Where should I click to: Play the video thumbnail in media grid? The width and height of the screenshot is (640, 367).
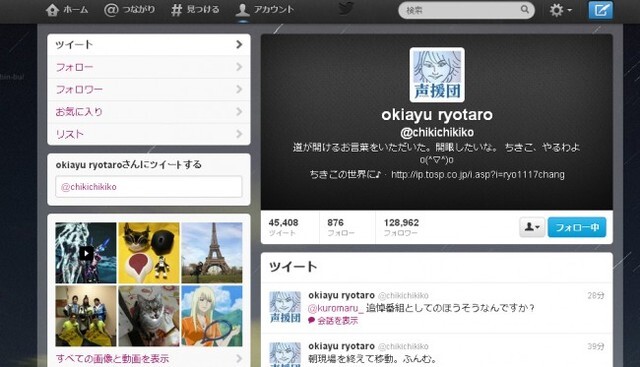[86, 253]
